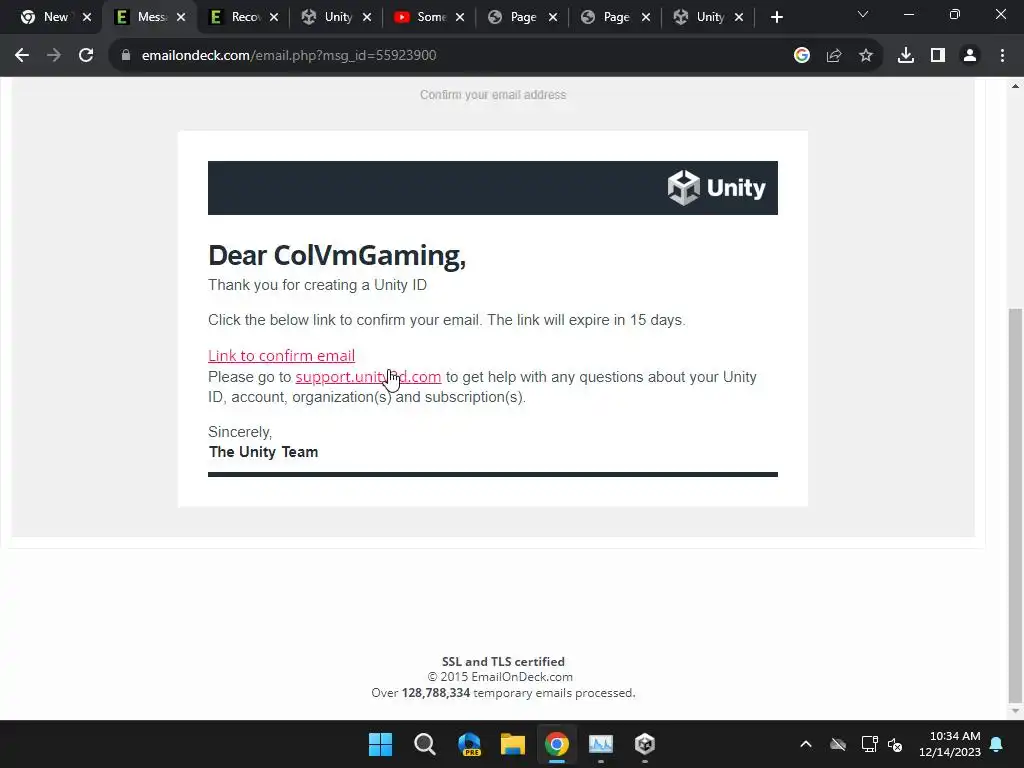Open the Google icon in address bar
Image resolution: width=1024 pixels, height=768 pixels.
802,56
